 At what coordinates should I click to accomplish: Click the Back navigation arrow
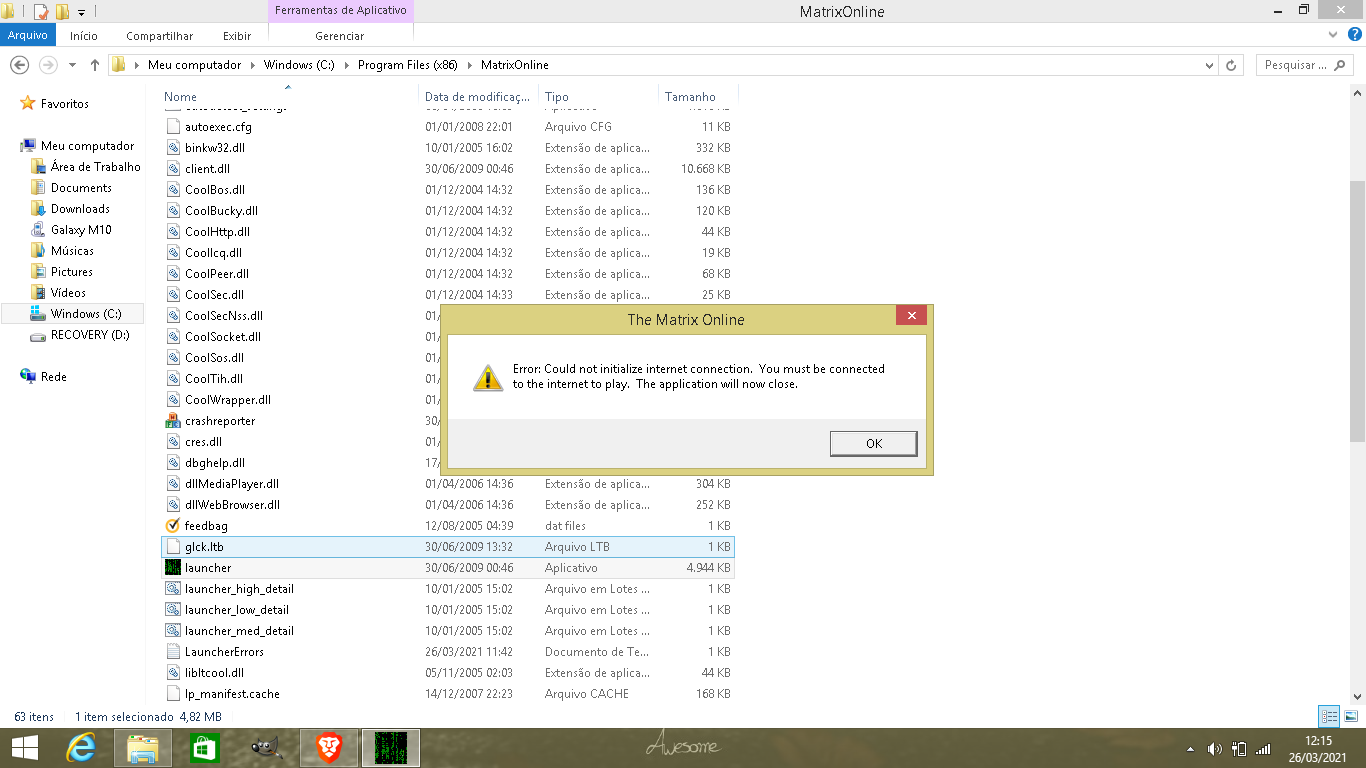(x=18, y=65)
